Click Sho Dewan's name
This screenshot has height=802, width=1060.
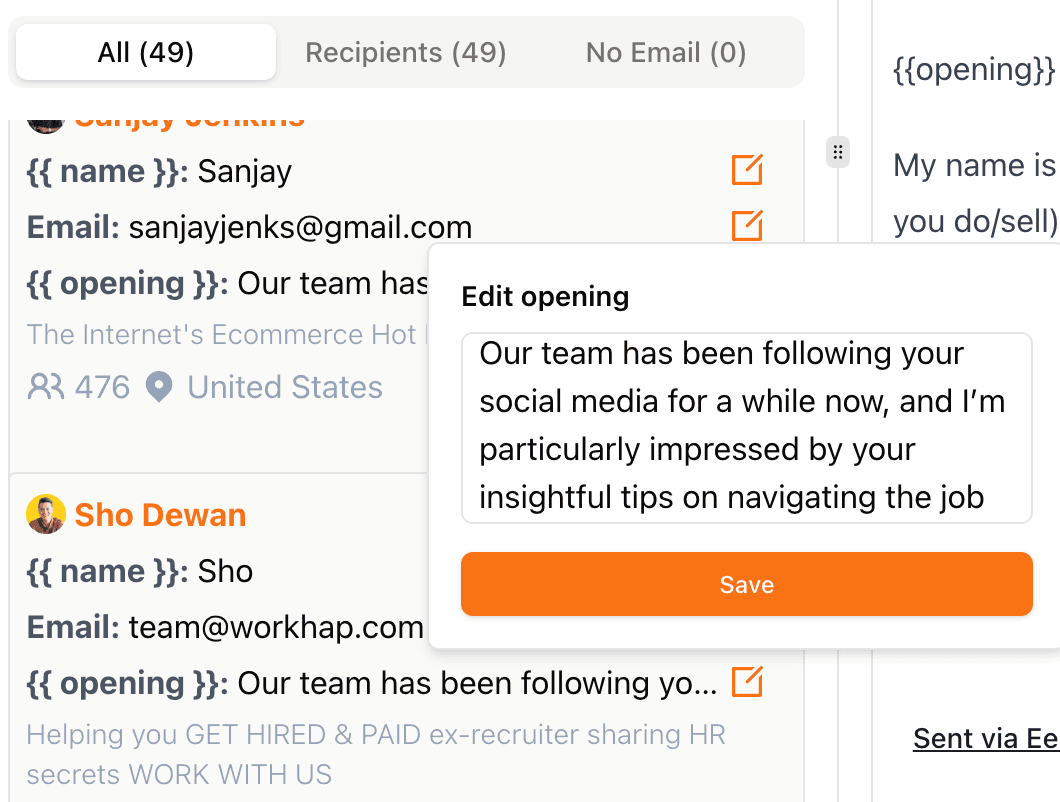click(x=160, y=515)
